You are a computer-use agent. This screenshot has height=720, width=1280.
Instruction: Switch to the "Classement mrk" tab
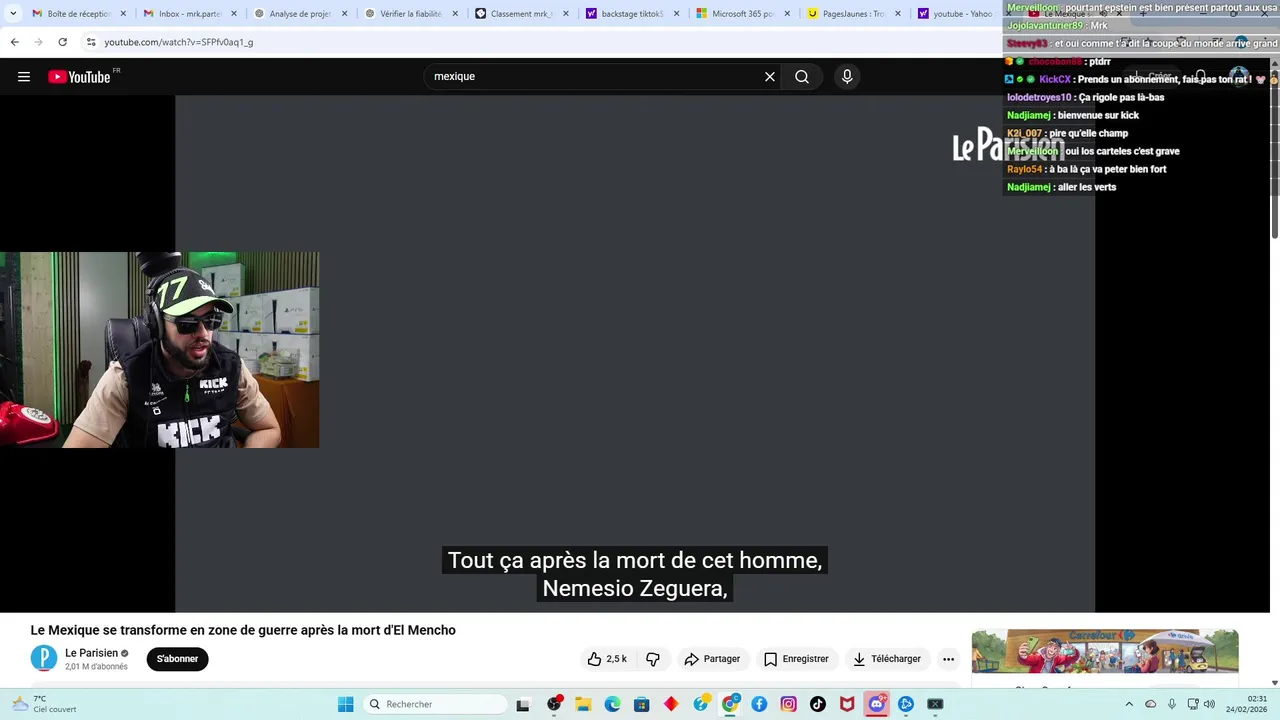click(x=520, y=14)
